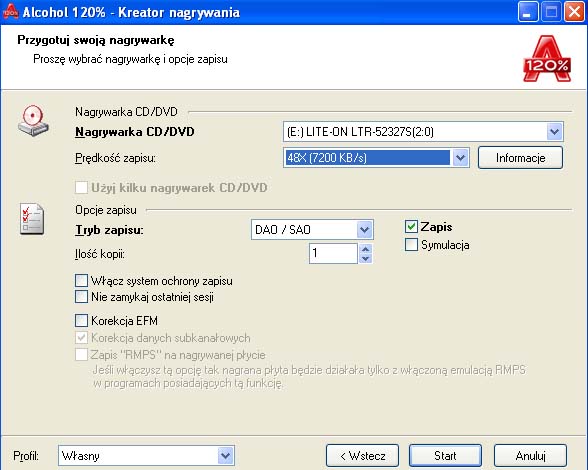Open the Tryb zapisu DAO / SAO dropdown
This screenshot has width=588, height=470.
(312, 230)
